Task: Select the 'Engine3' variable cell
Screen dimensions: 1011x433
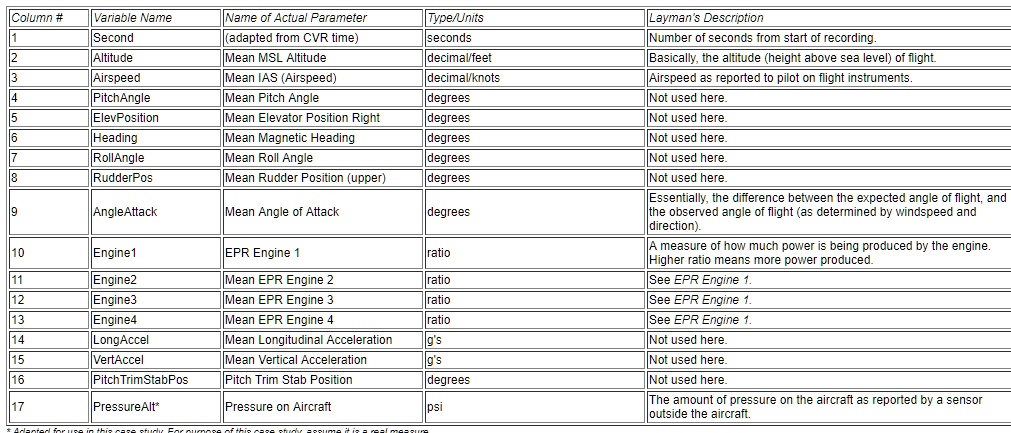Action: (156, 300)
